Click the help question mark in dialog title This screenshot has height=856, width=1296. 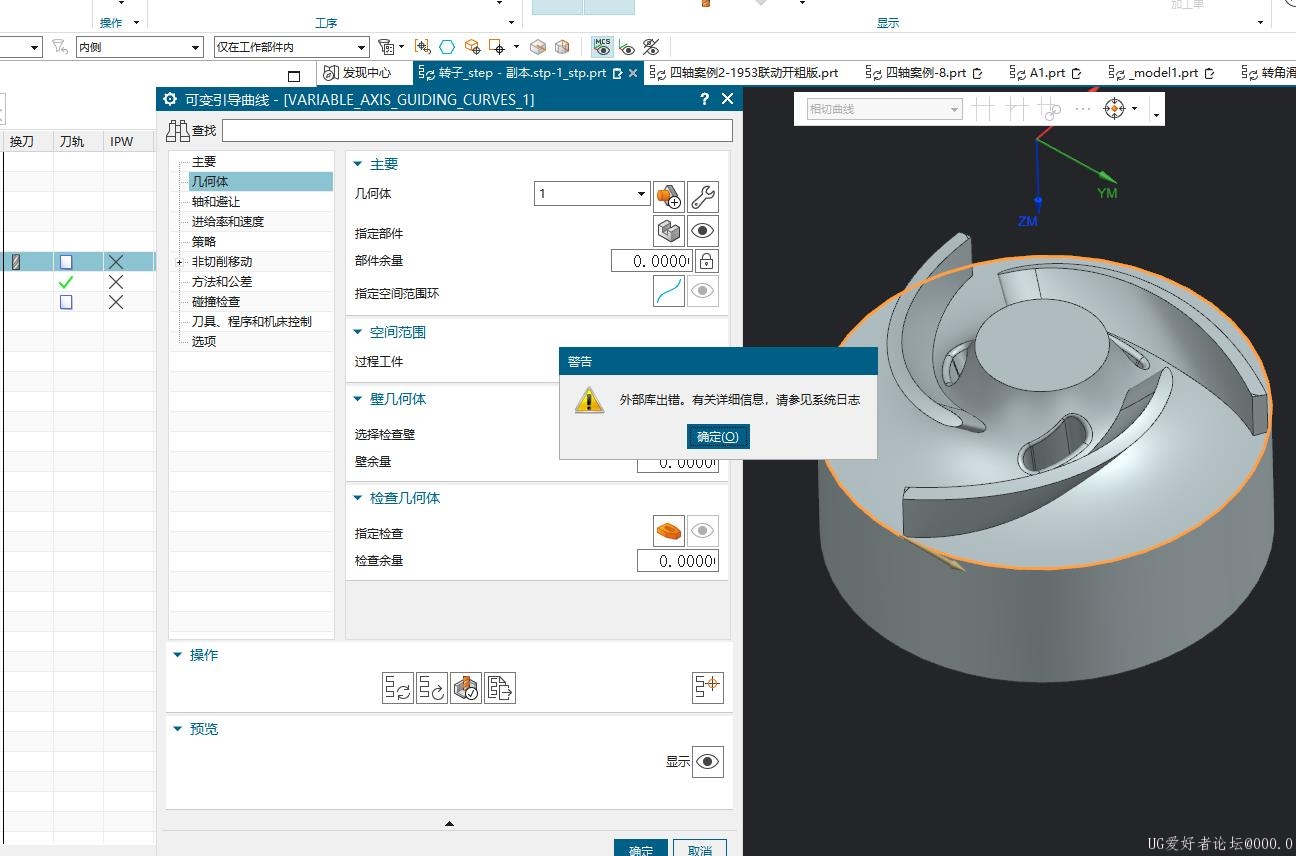[704, 99]
